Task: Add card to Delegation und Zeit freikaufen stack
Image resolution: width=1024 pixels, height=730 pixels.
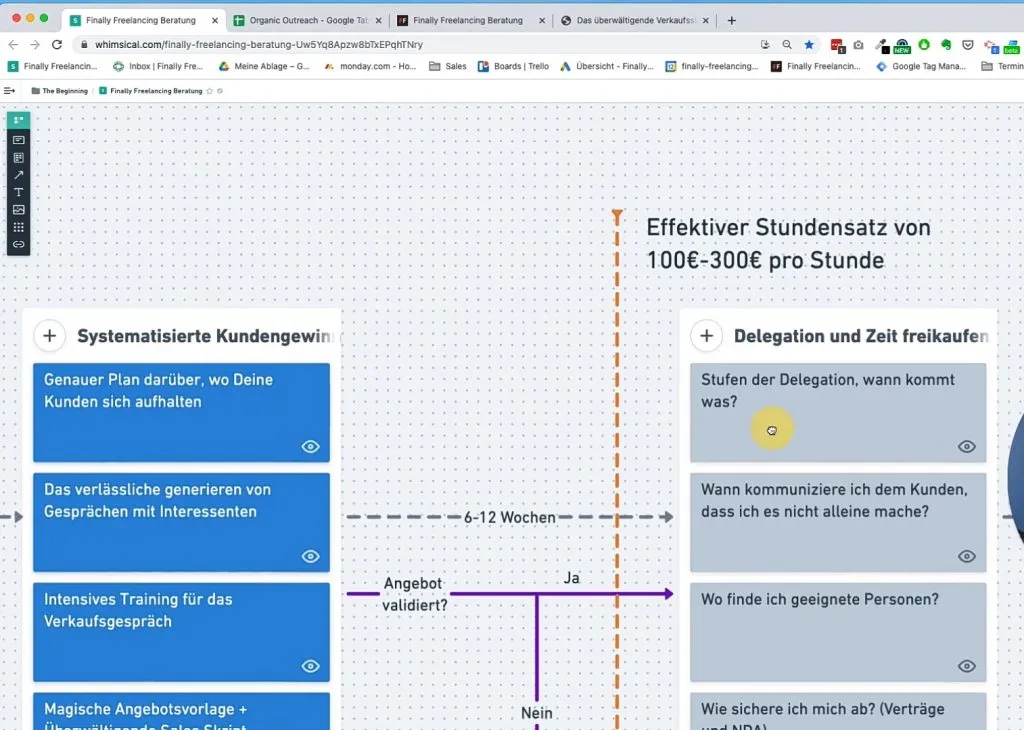Action: pos(707,336)
